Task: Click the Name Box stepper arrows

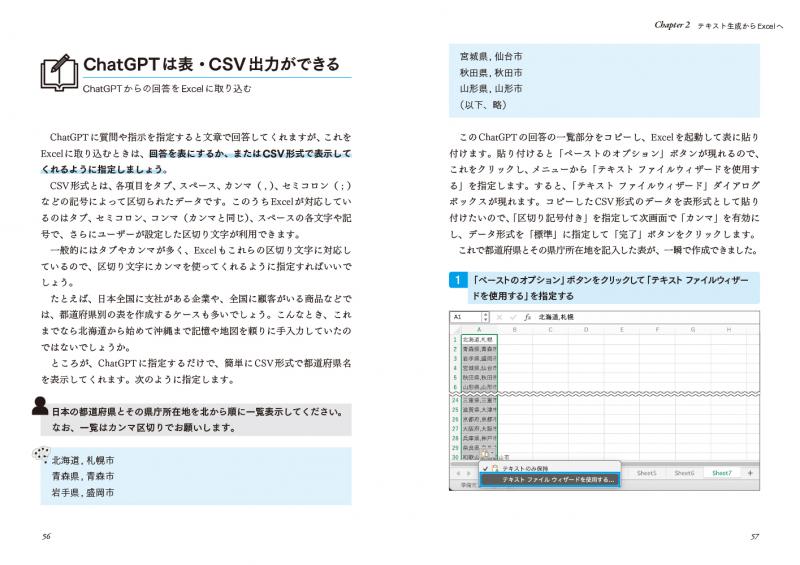Action: click(485, 317)
